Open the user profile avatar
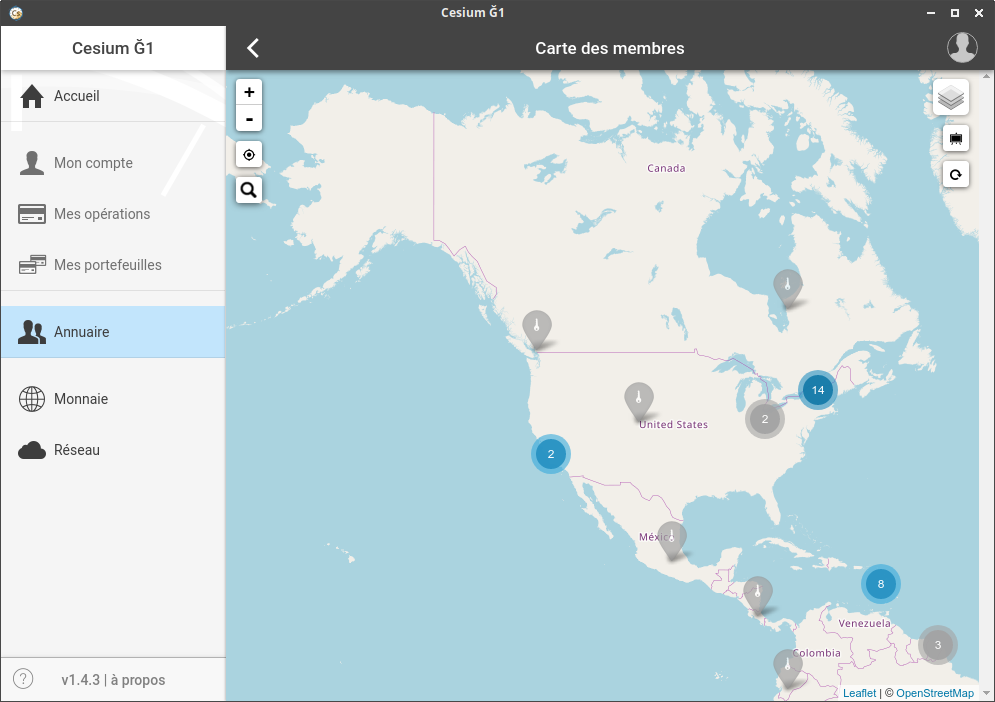The height and width of the screenshot is (702, 995). click(x=962, y=48)
